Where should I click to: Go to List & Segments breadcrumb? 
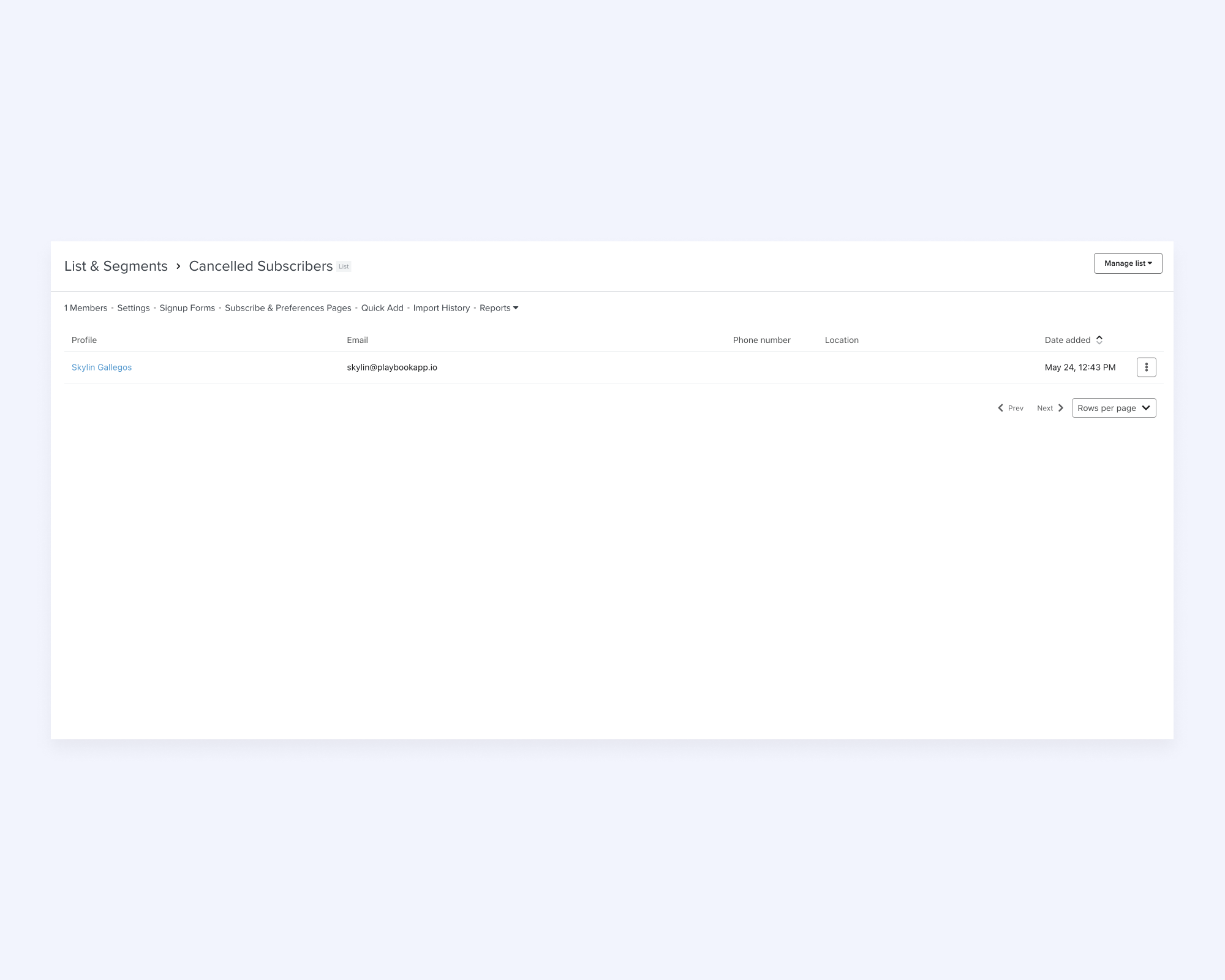(x=116, y=266)
